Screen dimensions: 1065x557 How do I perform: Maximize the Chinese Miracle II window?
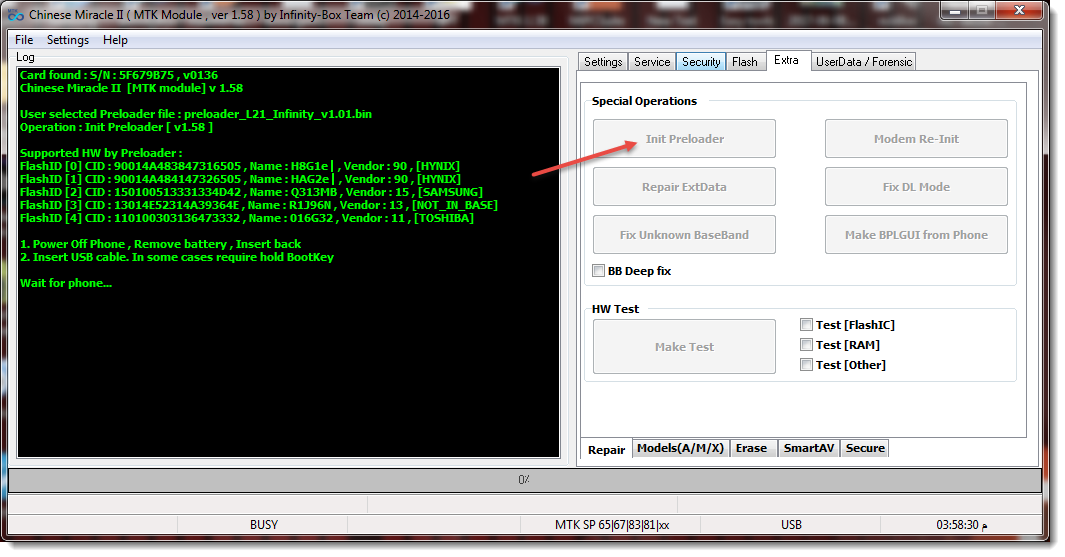[982, 11]
